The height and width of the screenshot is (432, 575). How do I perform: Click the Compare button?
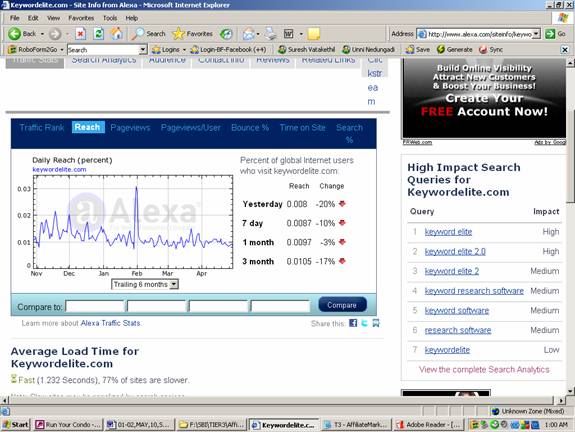342,305
